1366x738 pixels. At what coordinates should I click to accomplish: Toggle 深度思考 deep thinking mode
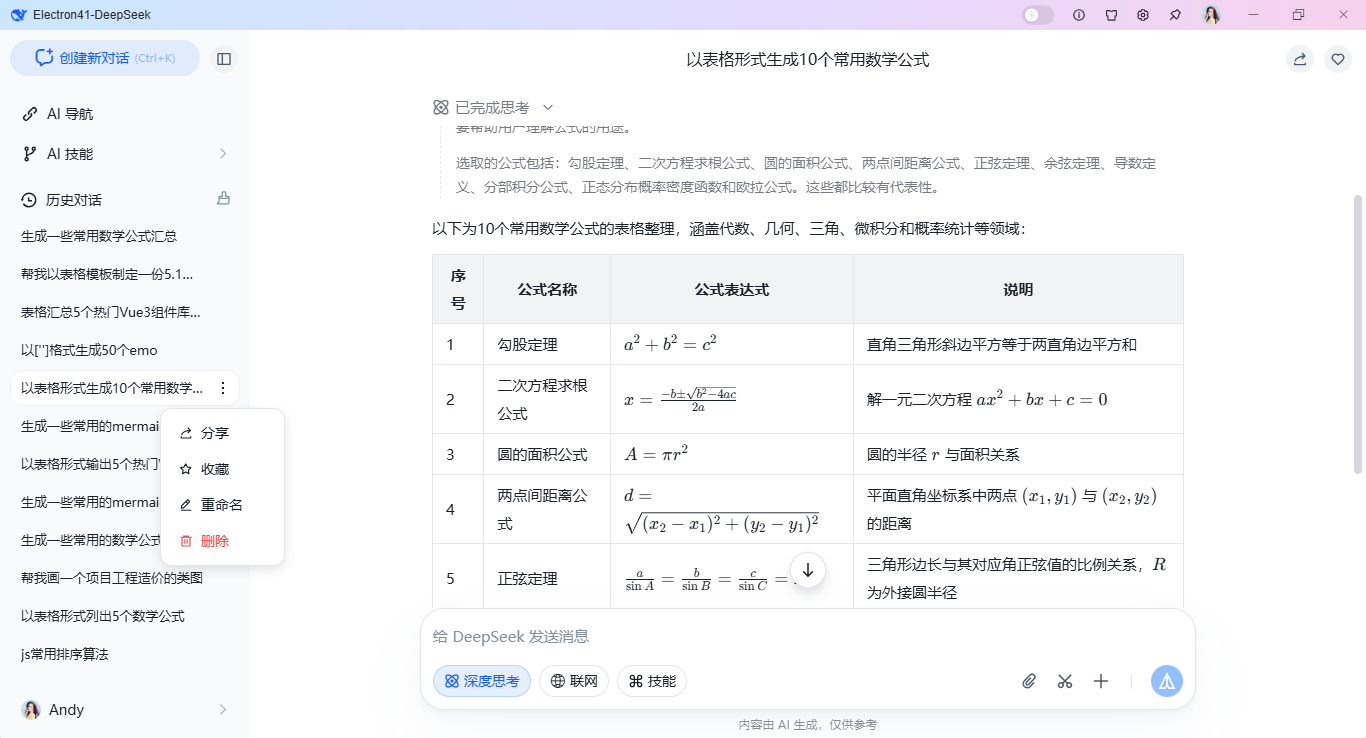(x=482, y=681)
